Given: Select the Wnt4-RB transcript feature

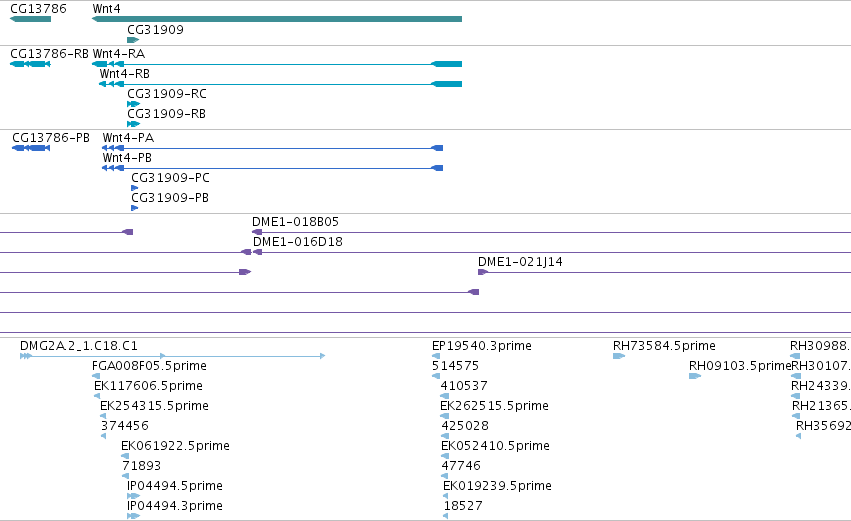Looking at the screenshot, I should coord(280,84).
